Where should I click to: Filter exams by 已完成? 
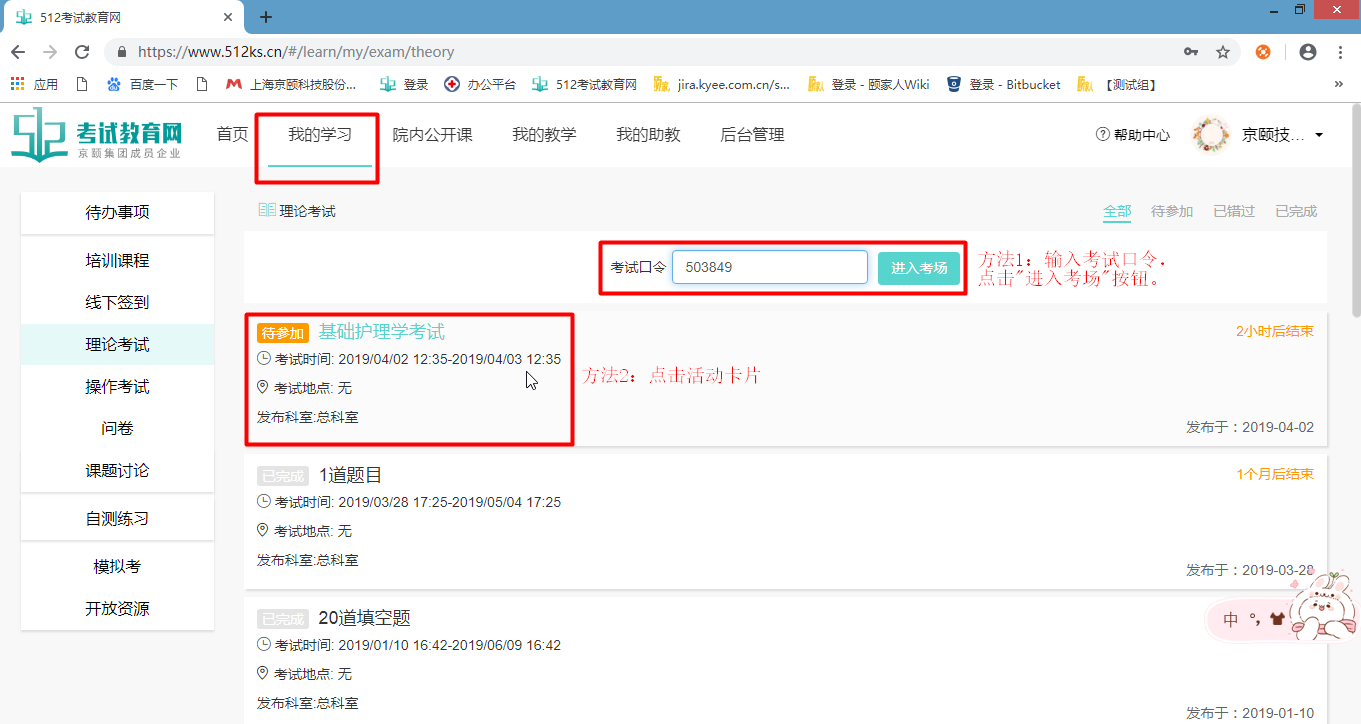tap(1296, 211)
